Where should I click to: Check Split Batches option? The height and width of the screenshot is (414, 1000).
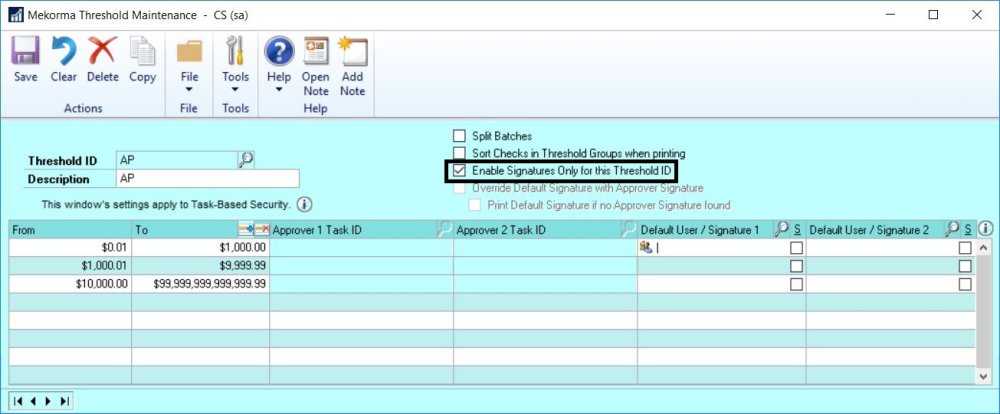(459, 136)
